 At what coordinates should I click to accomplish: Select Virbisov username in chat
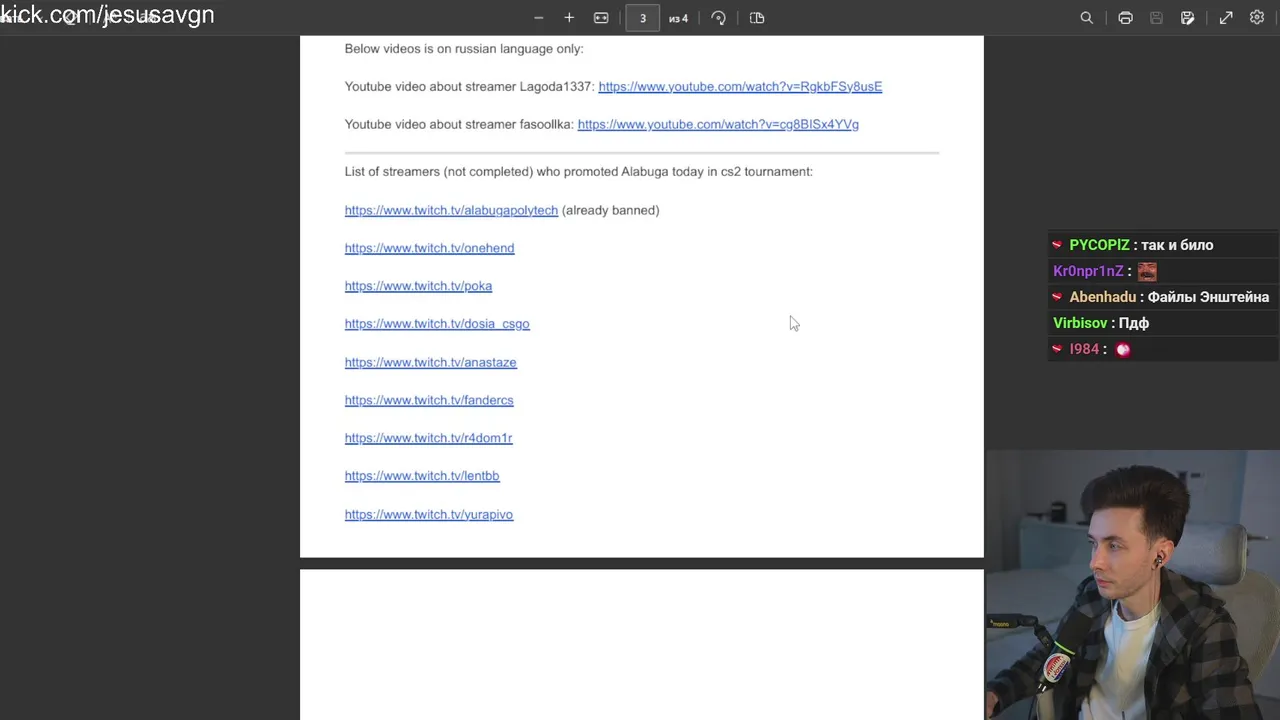pos(1080,323)
